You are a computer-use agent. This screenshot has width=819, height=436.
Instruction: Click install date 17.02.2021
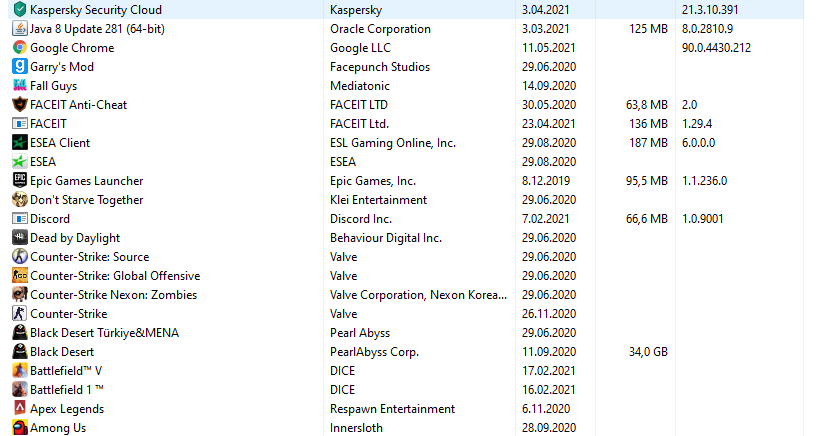548,371
